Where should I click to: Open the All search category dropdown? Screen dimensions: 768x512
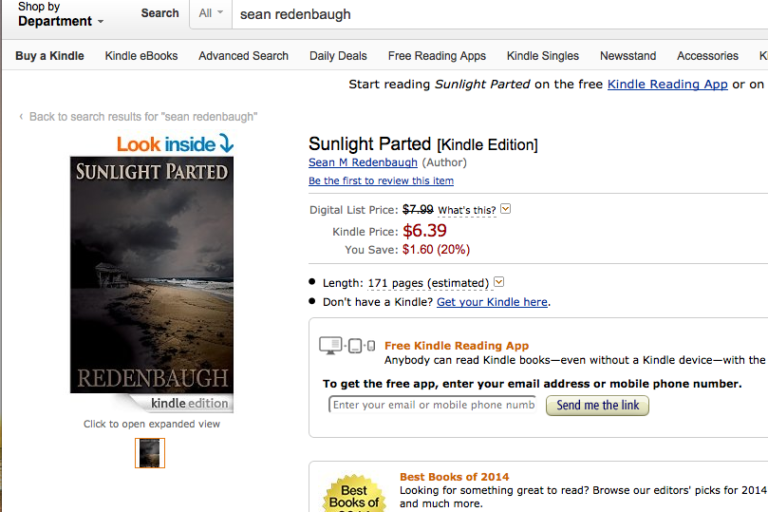[210, 14]
